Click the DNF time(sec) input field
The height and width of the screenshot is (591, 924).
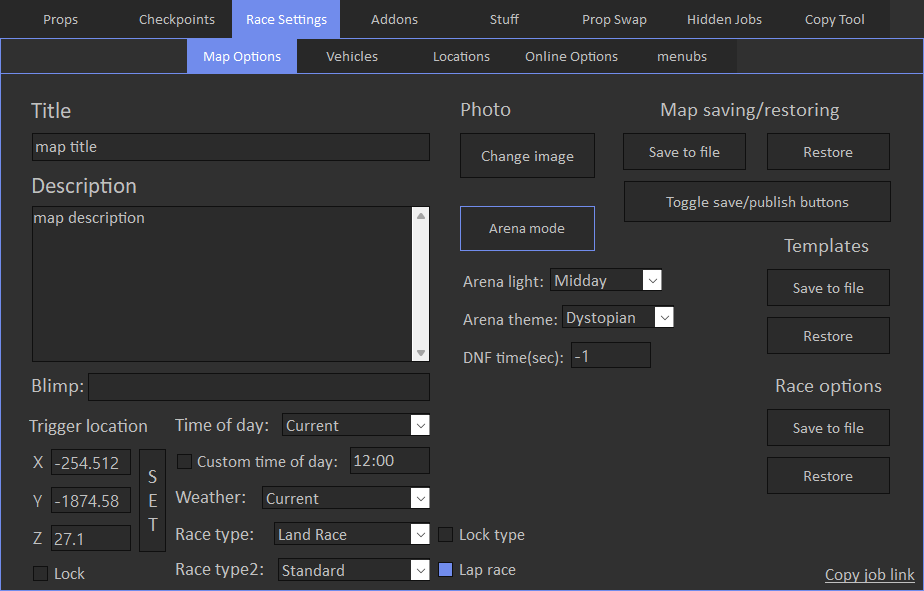point(610,355)
